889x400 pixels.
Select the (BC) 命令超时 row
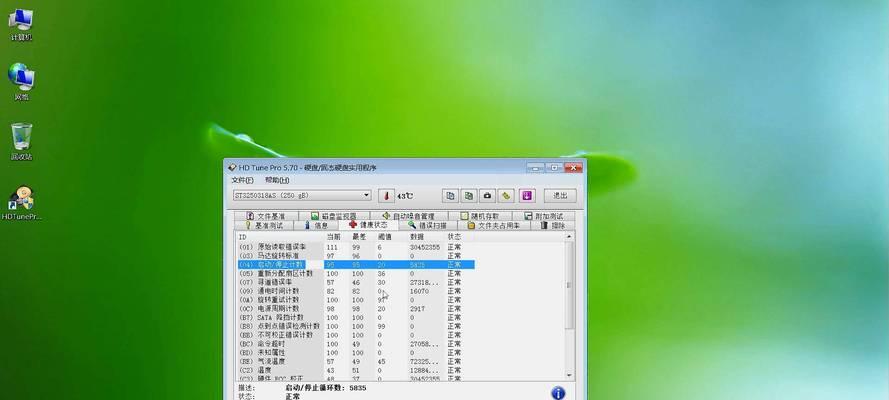pyautogui.click(x=355, y=344)
